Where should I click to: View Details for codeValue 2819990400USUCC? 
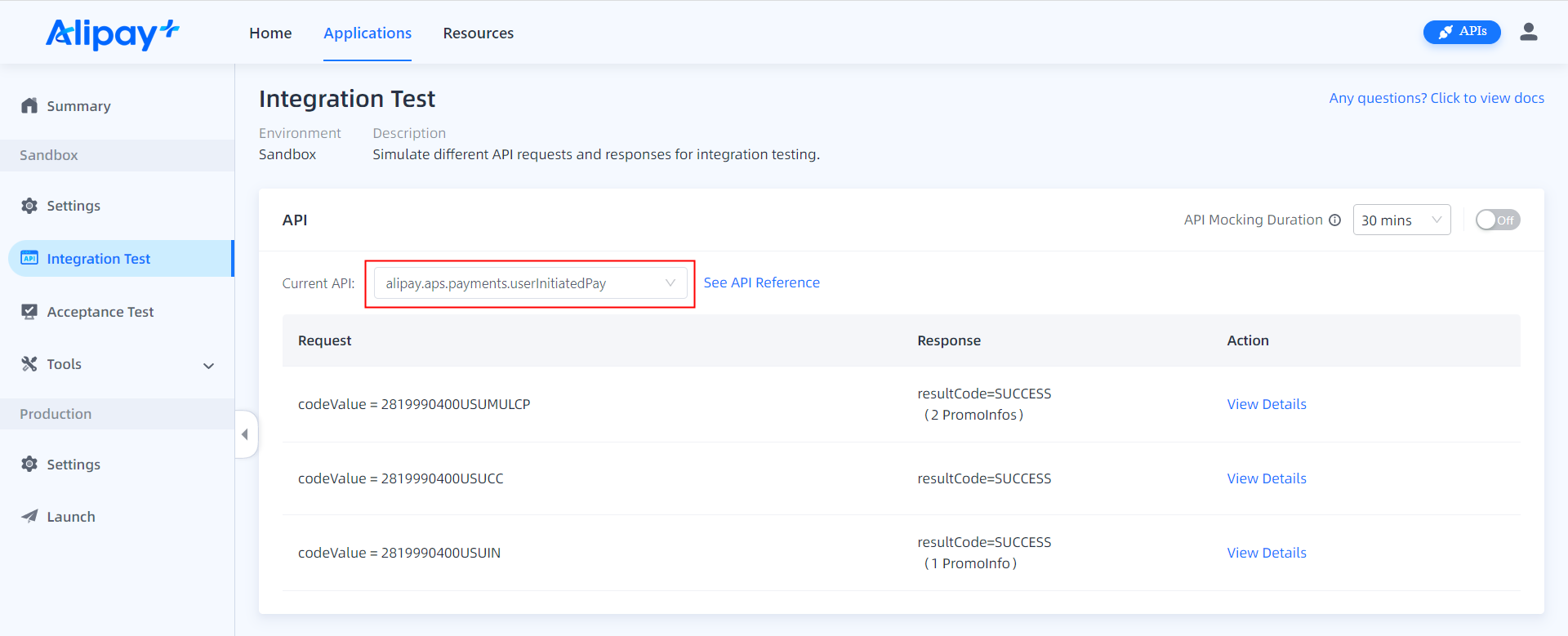[1266, 478]
